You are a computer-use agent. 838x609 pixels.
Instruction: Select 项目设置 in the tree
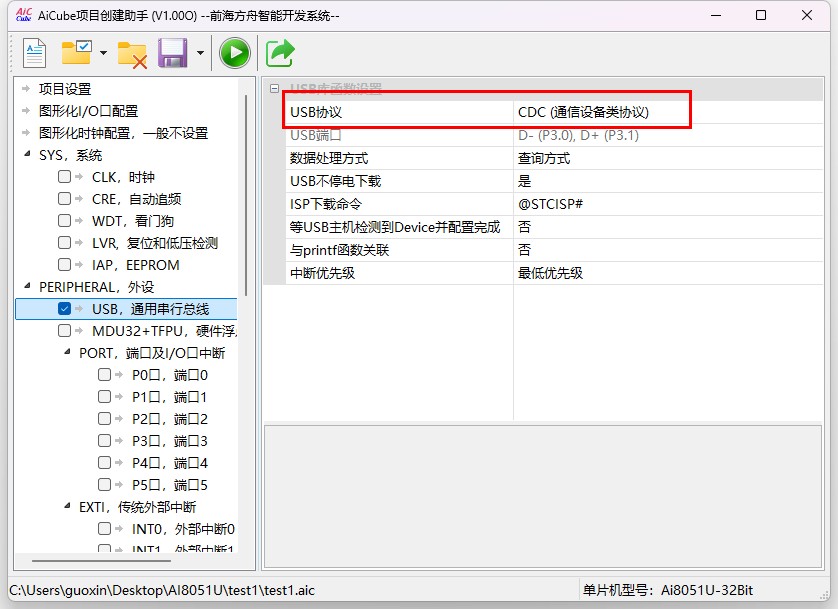65,89
